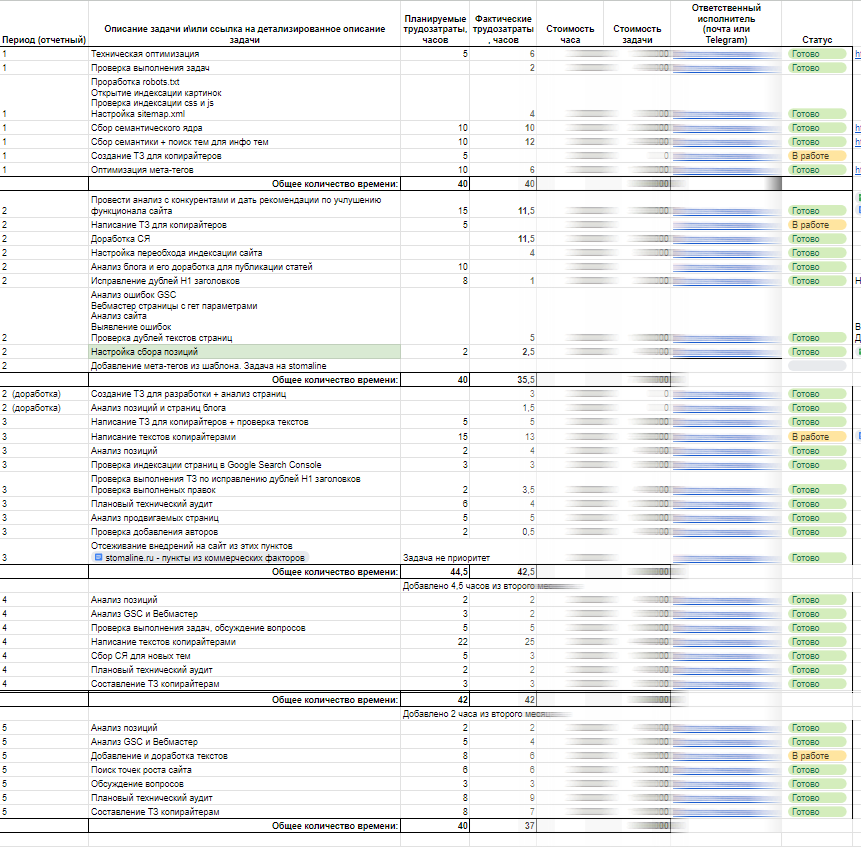Screen dimensions: 861x847
Task: Select the Стоимость часа header cell
Action: 570,24
